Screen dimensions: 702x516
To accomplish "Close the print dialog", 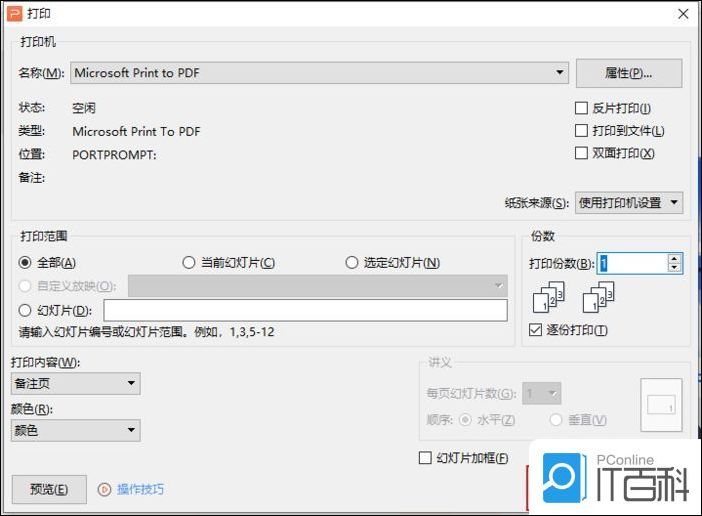I will pos(683,14).
